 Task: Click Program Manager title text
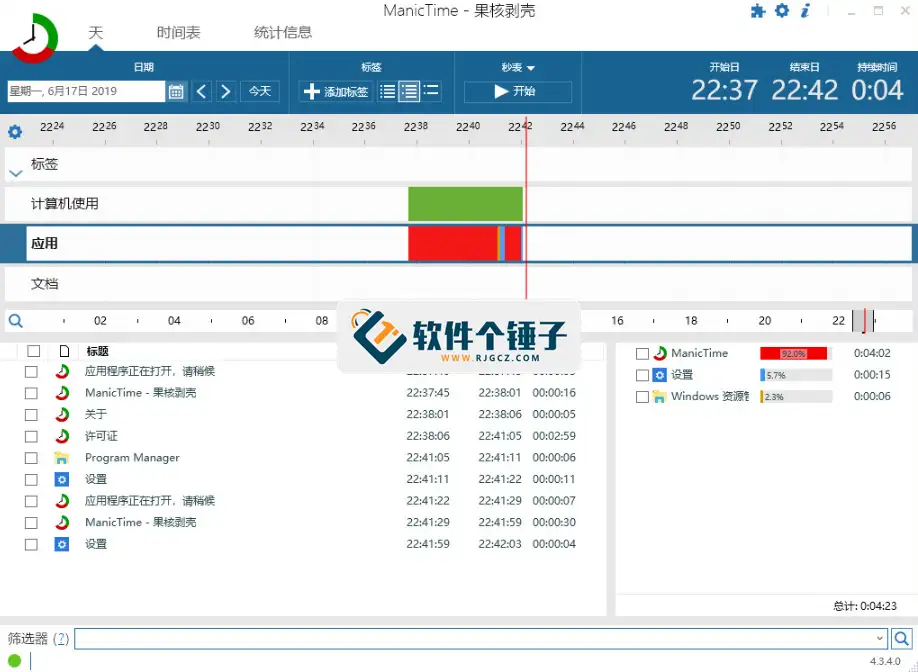point(132,458)
